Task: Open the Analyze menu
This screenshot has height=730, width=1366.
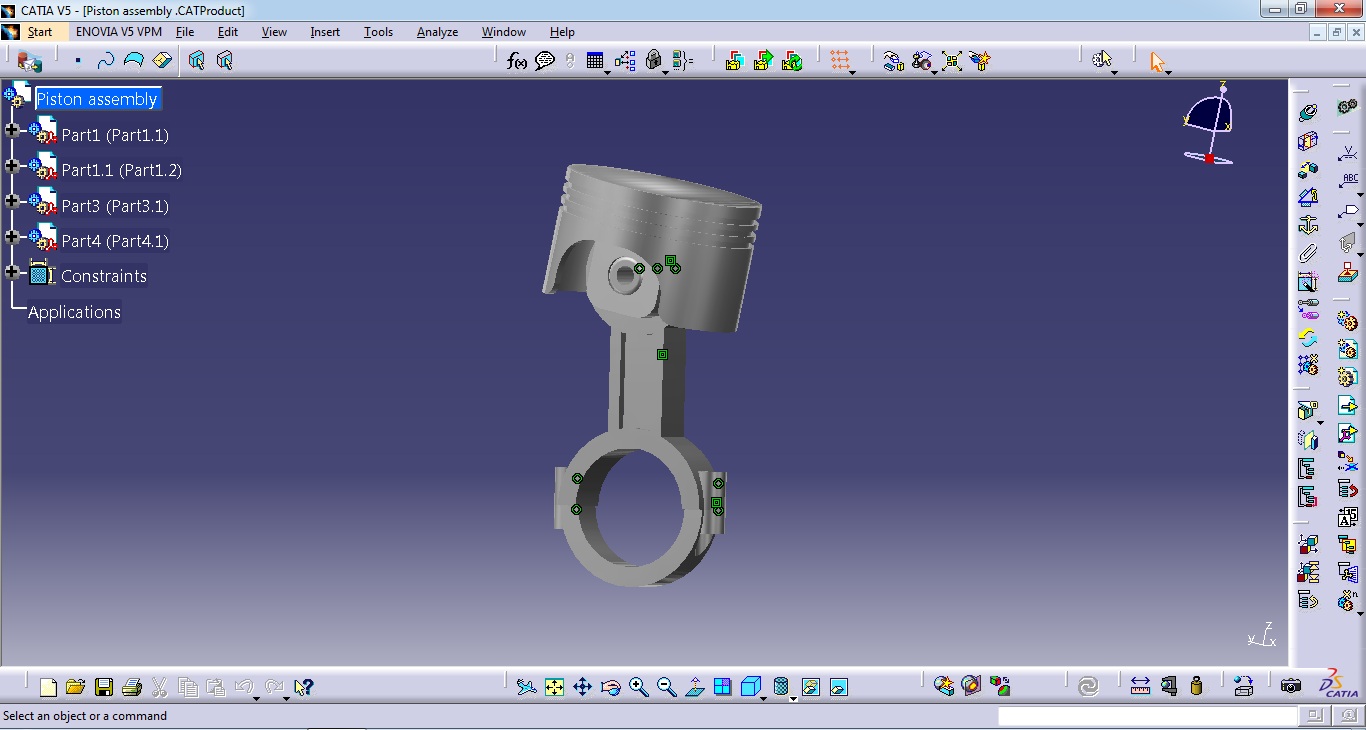Action: (437, 31)
